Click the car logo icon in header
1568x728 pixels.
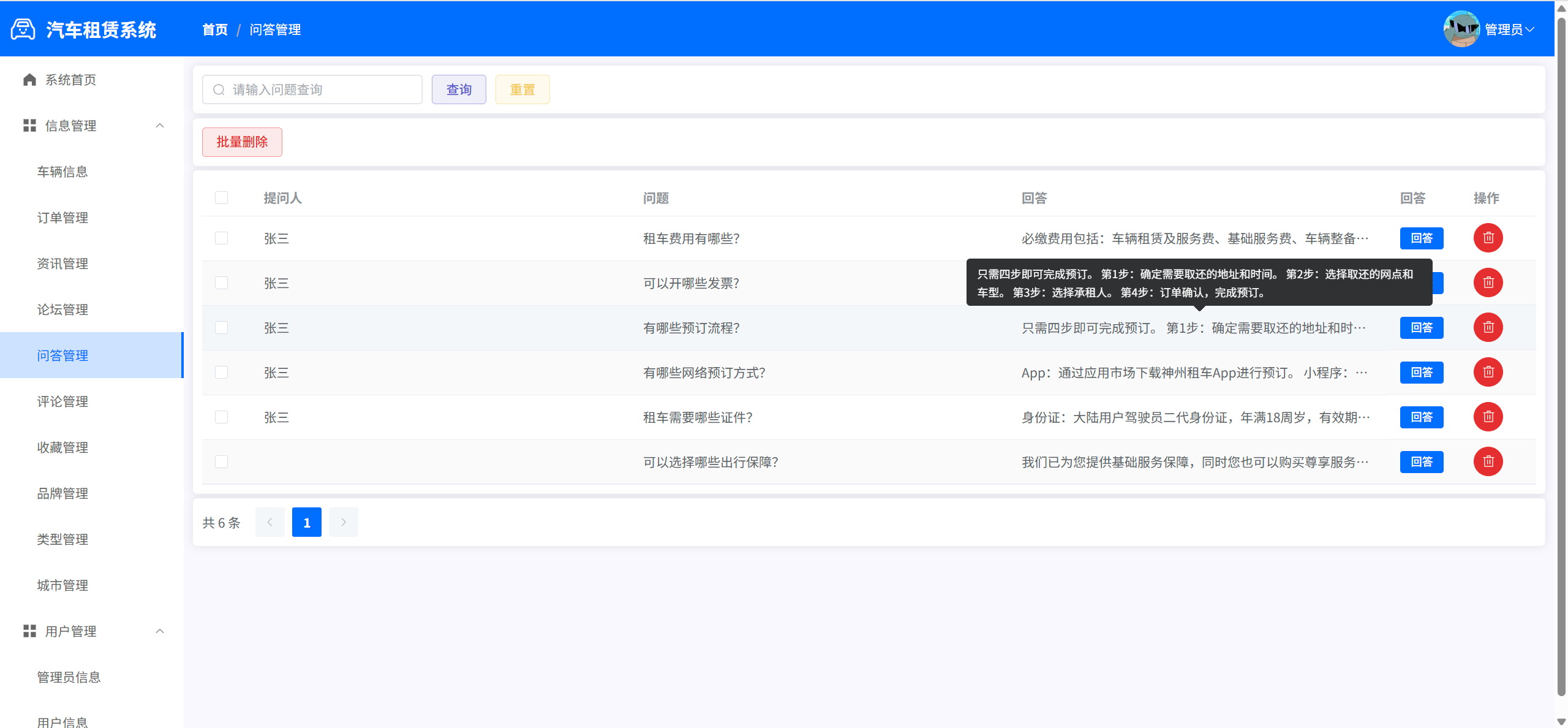23,29
